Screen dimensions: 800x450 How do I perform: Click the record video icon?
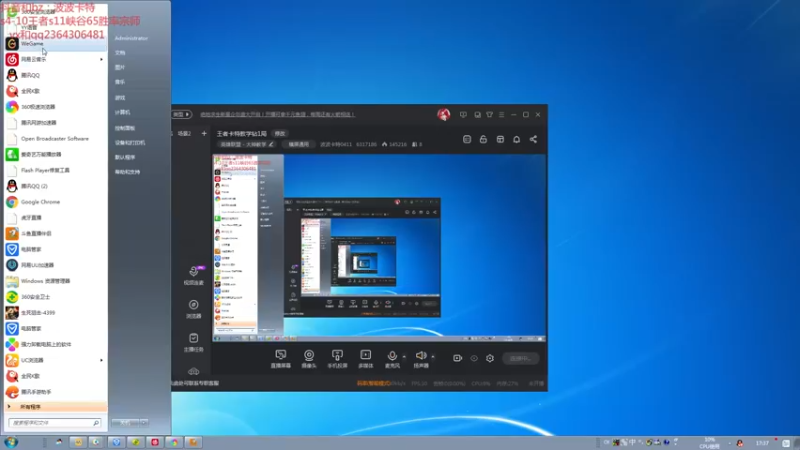(457, 358)
